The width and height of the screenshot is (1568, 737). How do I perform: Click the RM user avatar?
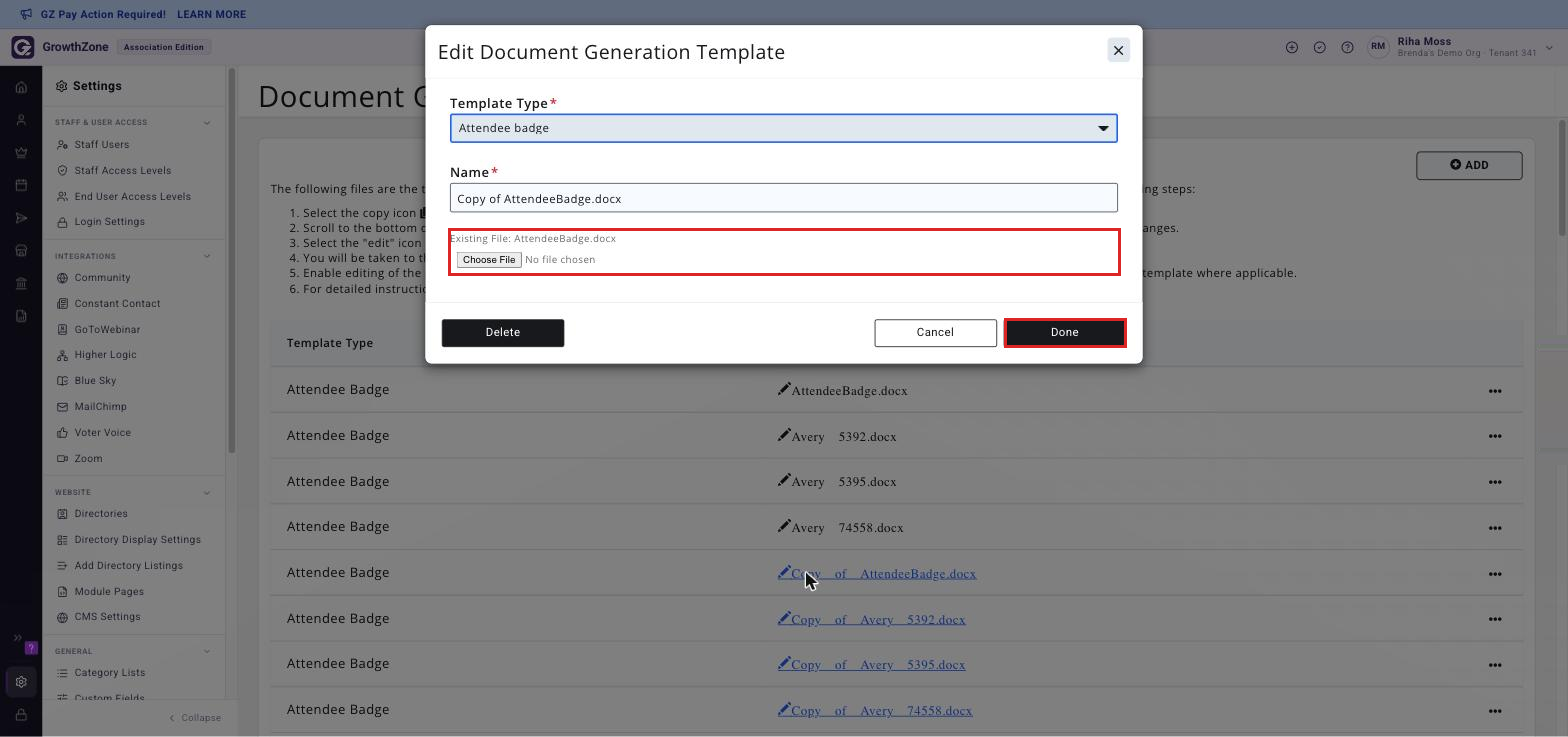point(1379,47)
